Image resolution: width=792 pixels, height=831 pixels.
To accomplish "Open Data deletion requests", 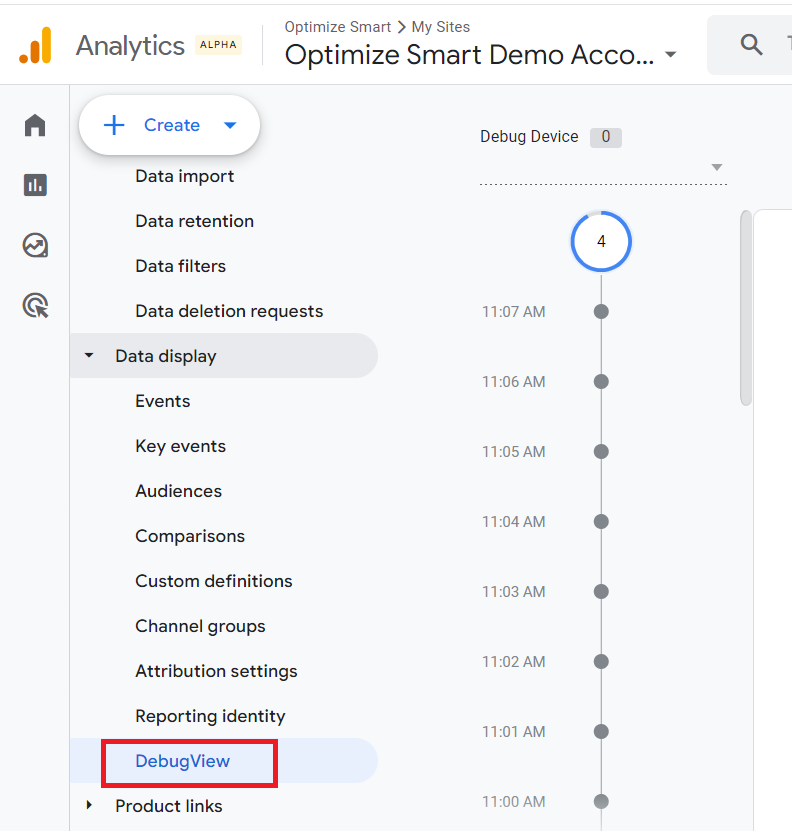I will point(229,311).
